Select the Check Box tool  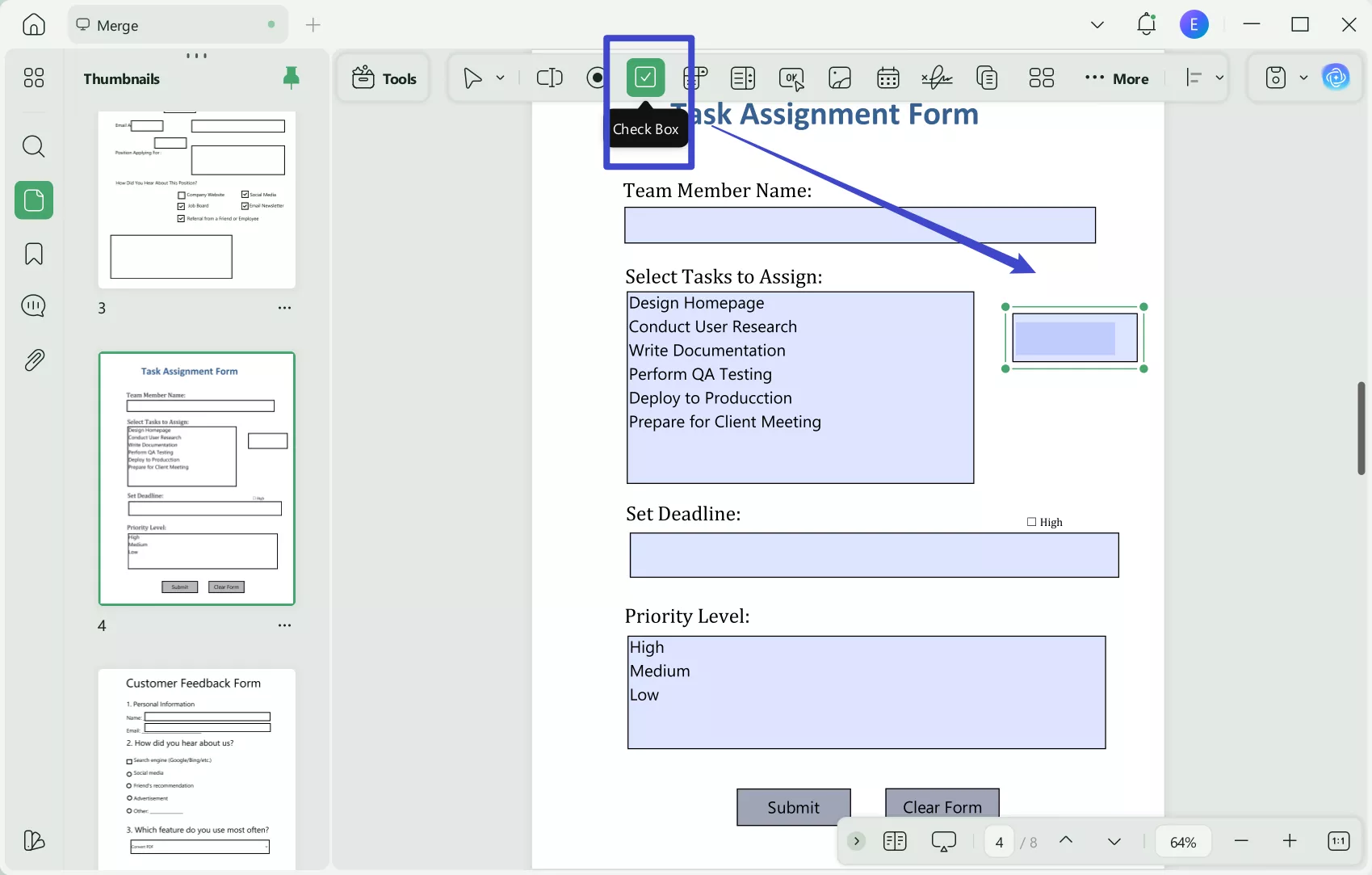[644, 77]
